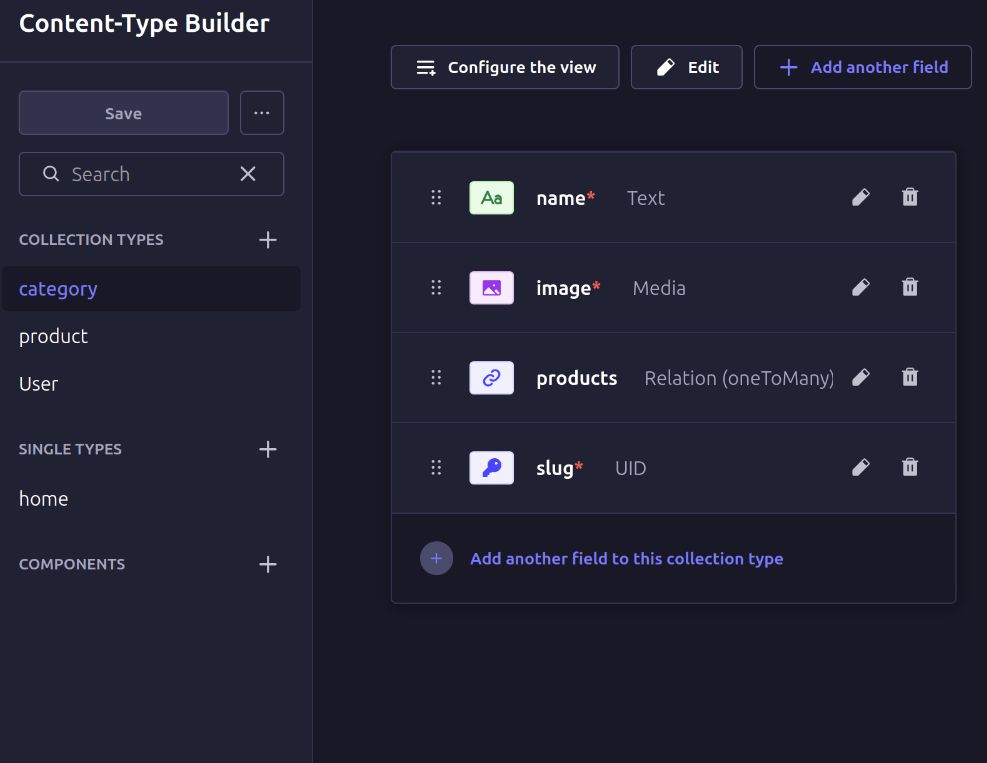This screenshot has width=987, height=763.
Task: Edit the name field with pencil icon
Action: (860, 197)
